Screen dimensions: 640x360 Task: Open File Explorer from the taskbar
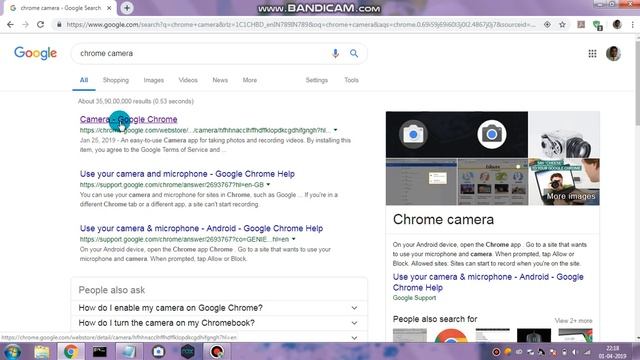tap(42, 351)
